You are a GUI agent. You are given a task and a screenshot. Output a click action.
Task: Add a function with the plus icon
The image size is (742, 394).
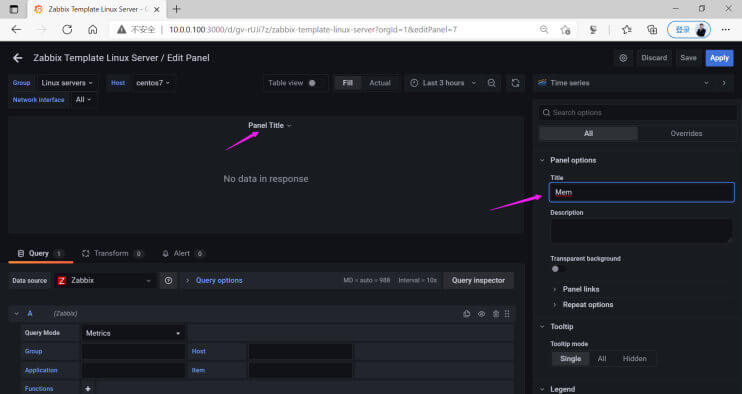[x=88, y=388]
